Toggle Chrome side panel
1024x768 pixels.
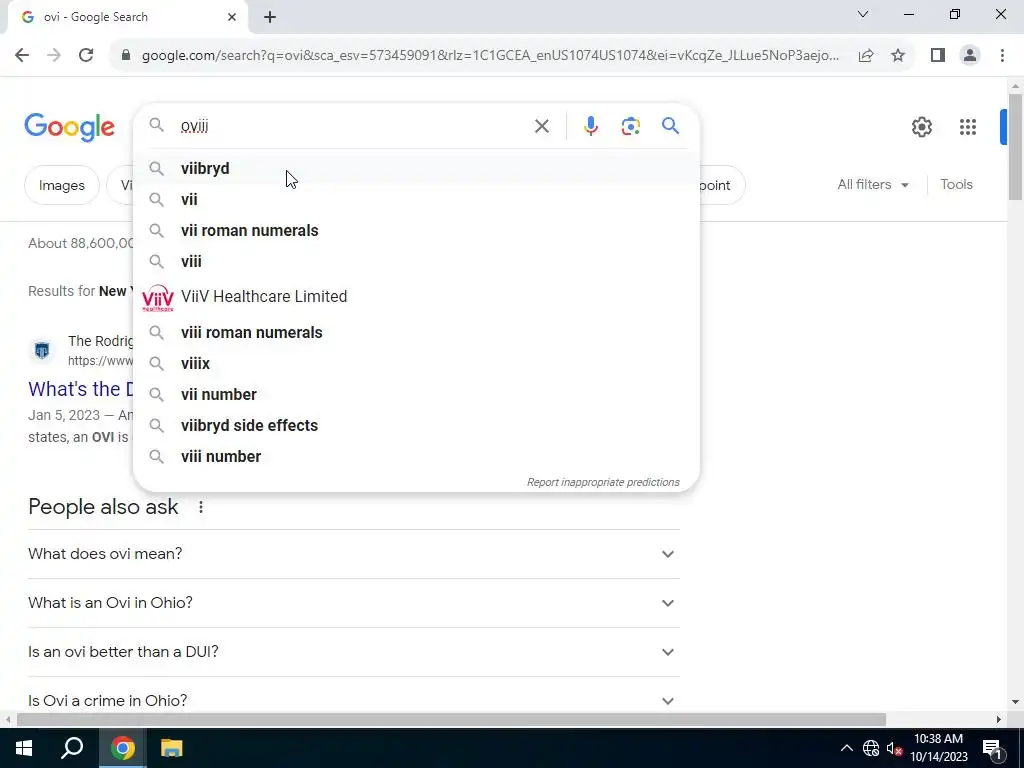coord(938,56)
